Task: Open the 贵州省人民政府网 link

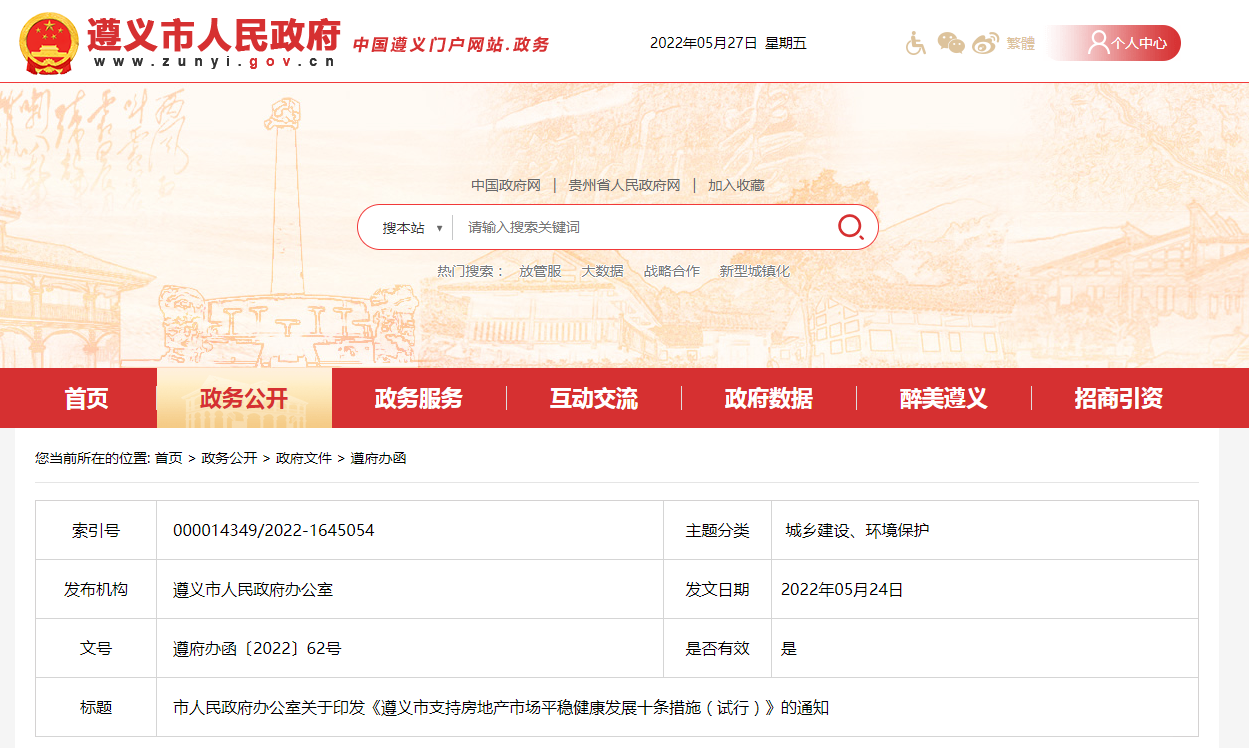Action: click(x=624, y=185)
